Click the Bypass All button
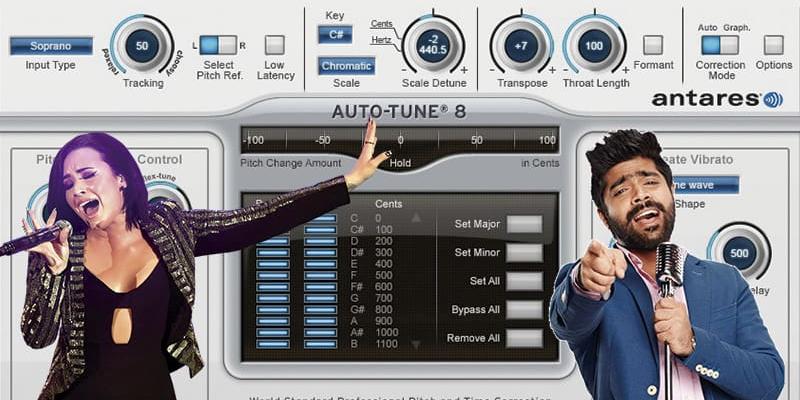The width and height of the screenshot is (800, 400). pos(524,310)
